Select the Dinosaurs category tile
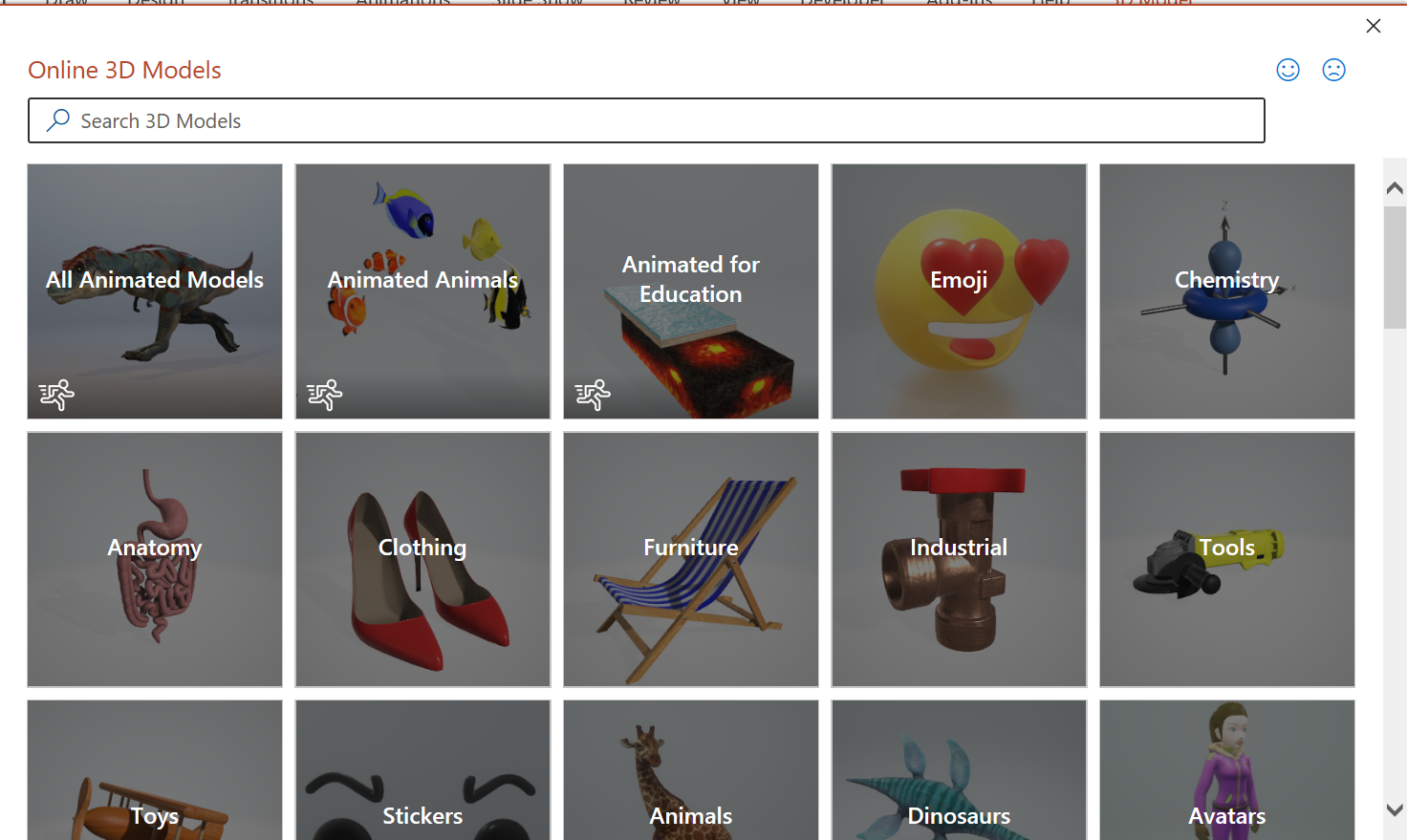 click(959, 770)
